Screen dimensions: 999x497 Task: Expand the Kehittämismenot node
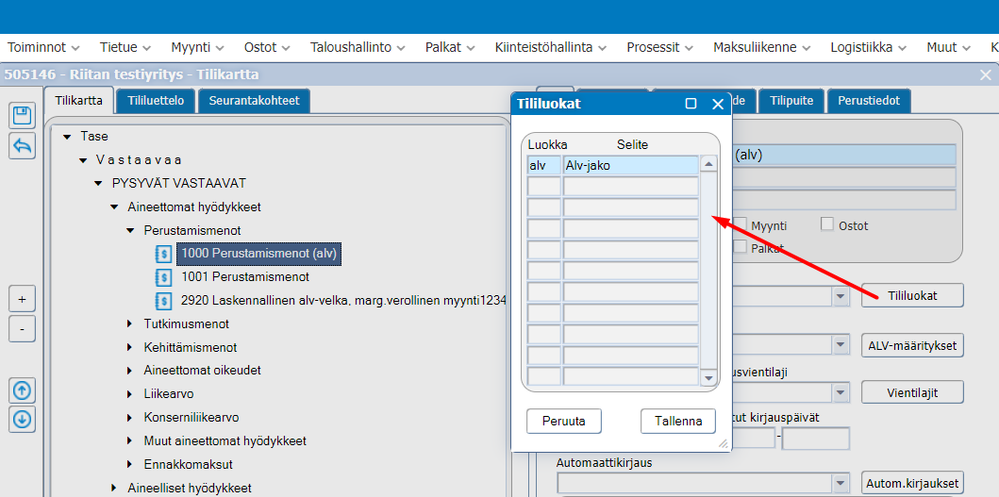[x=130, y=347]
